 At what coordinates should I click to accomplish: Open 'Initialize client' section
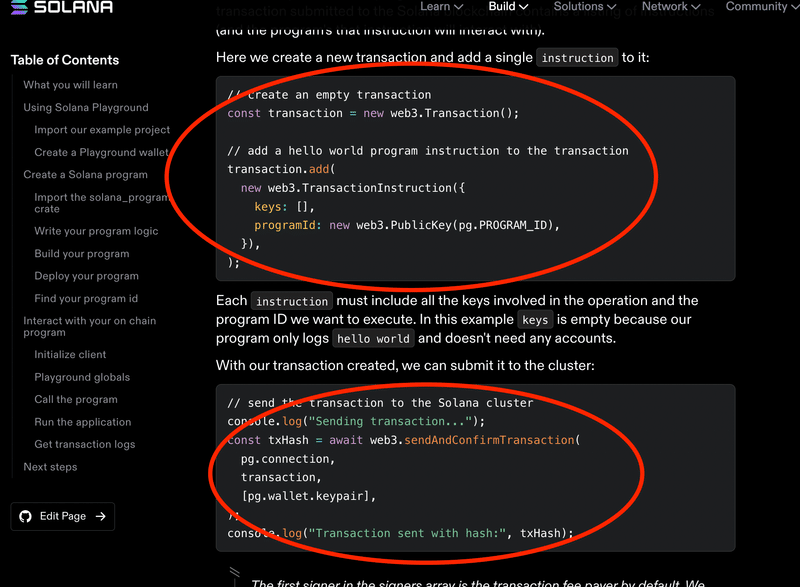pos(70,354)
